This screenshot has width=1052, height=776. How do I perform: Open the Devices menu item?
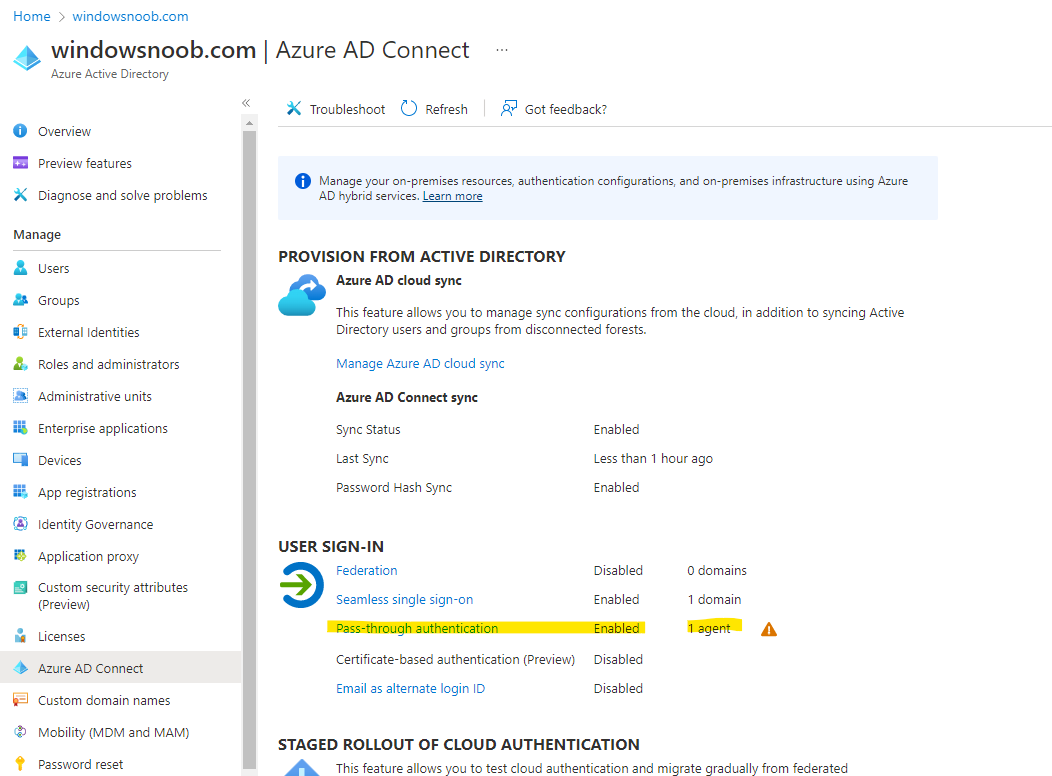pos(60,460)
